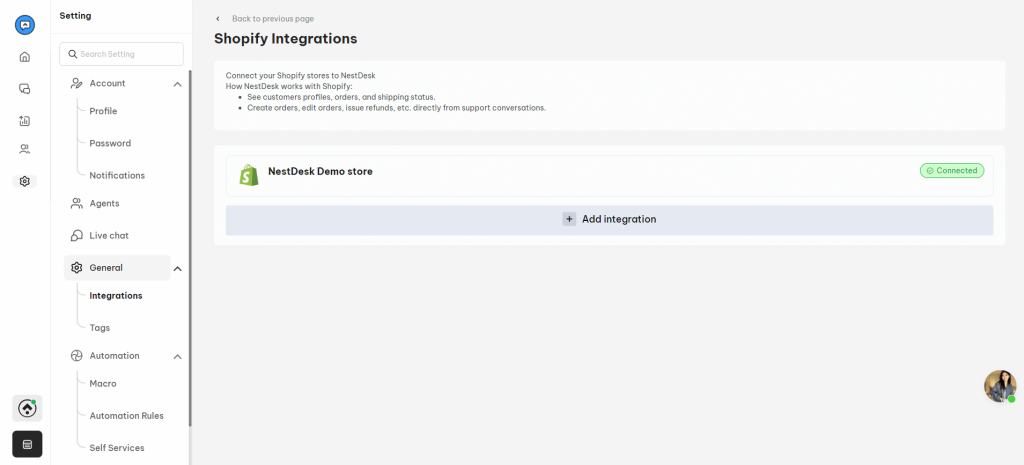Open Macro settings
The width and height of the screenshot is (1024, 465).
[103, 384]
